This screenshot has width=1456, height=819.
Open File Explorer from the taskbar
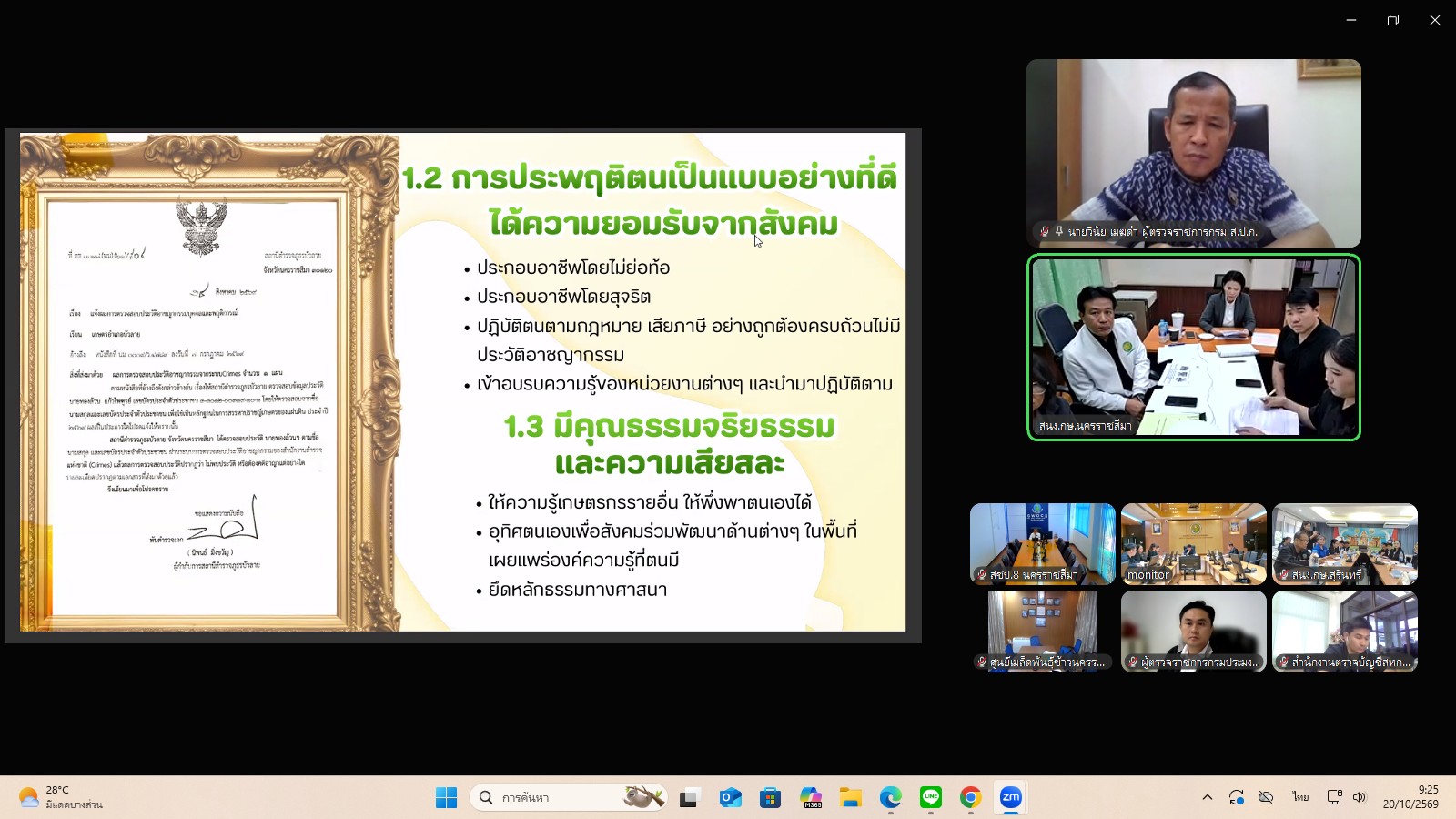click(x=851, y=798)
